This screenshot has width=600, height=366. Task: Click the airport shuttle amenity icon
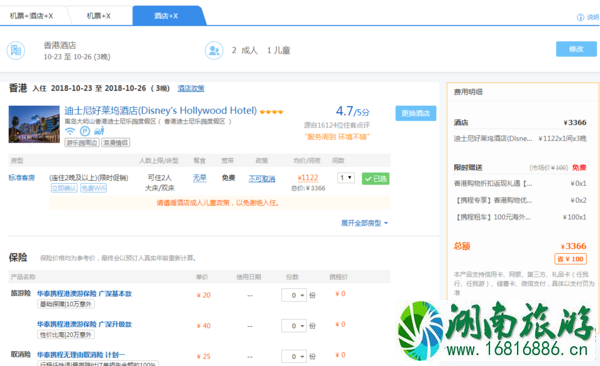pos(99,131)
